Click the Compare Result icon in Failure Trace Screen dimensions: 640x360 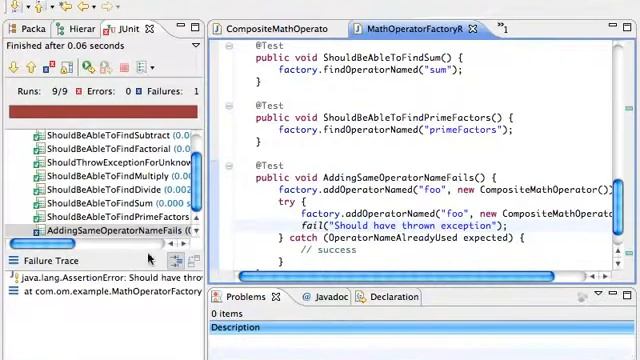click(194, 261)
